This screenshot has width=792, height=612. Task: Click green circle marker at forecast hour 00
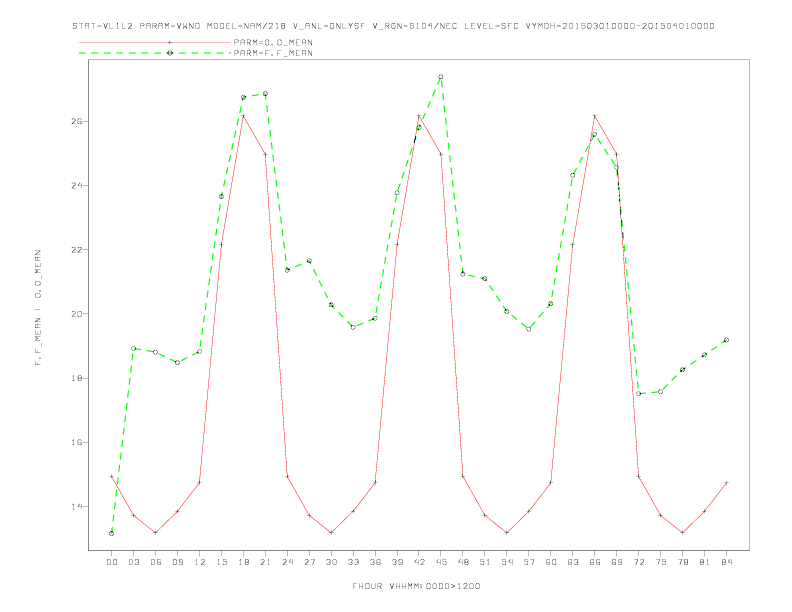(x=112, y=533)
